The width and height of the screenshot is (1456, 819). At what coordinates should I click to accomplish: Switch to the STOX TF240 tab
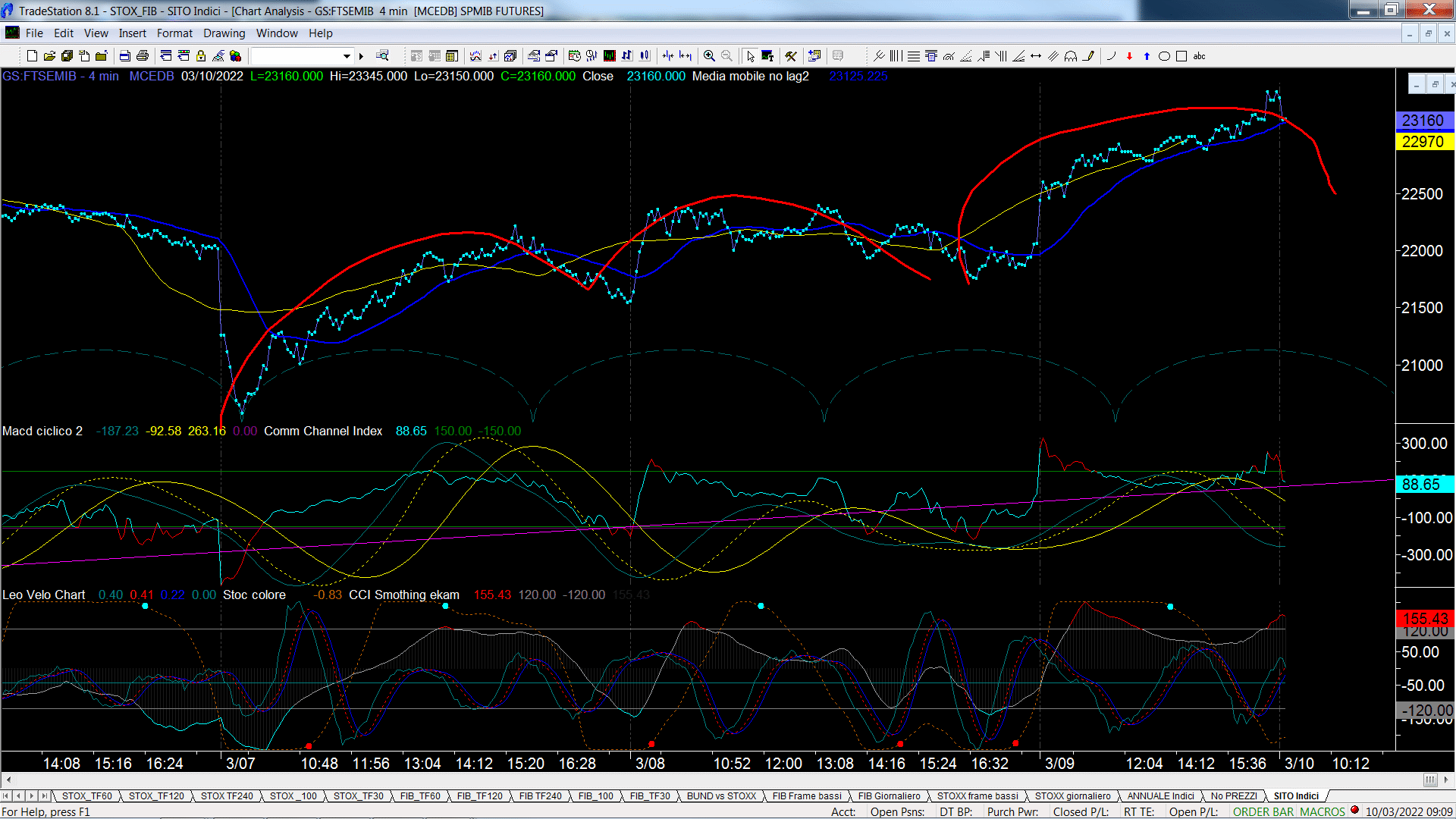click(227, 795)
